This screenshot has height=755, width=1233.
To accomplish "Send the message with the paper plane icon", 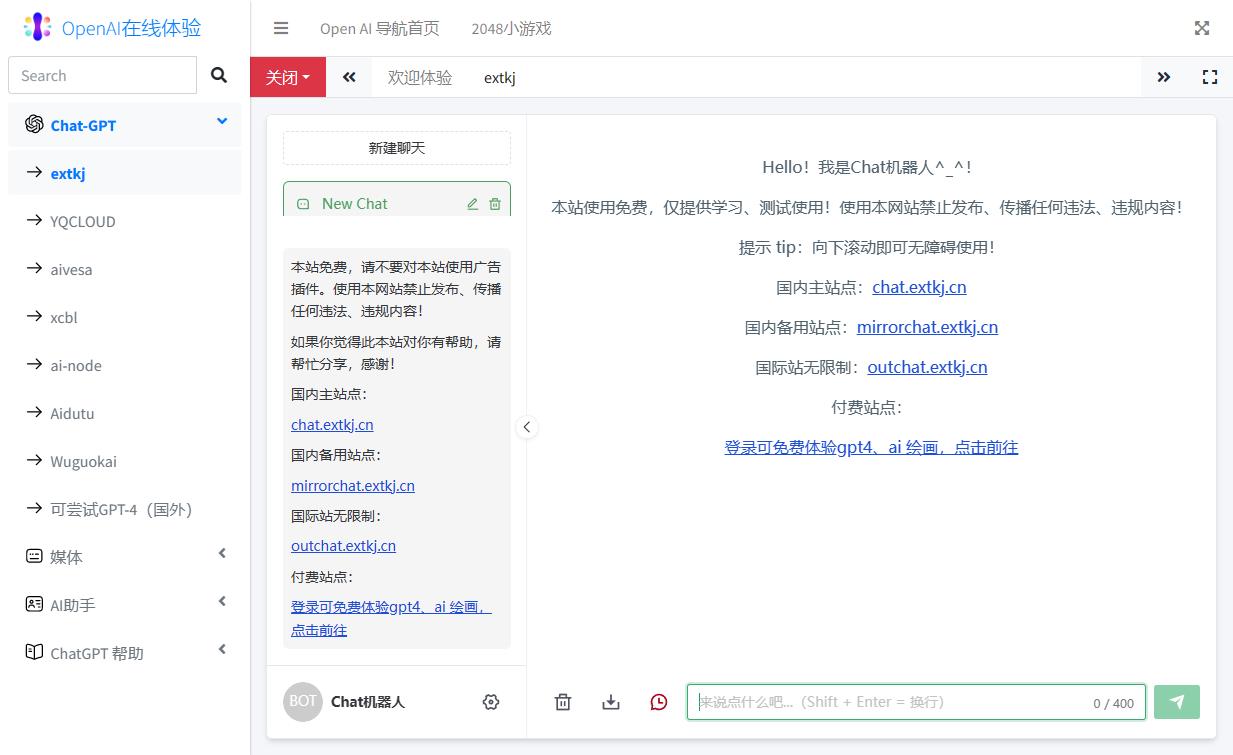I will pyautogui.click(x=1176, y=701).
